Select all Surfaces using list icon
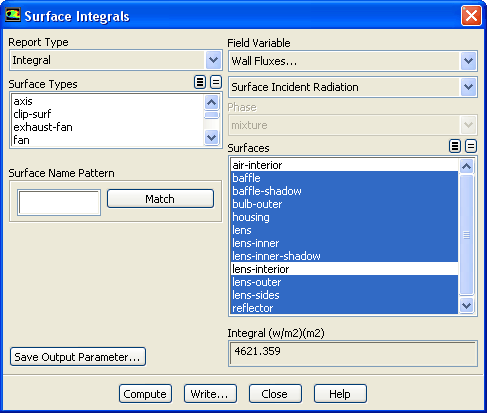The image size is (487, 413). [x=455, y=146]
